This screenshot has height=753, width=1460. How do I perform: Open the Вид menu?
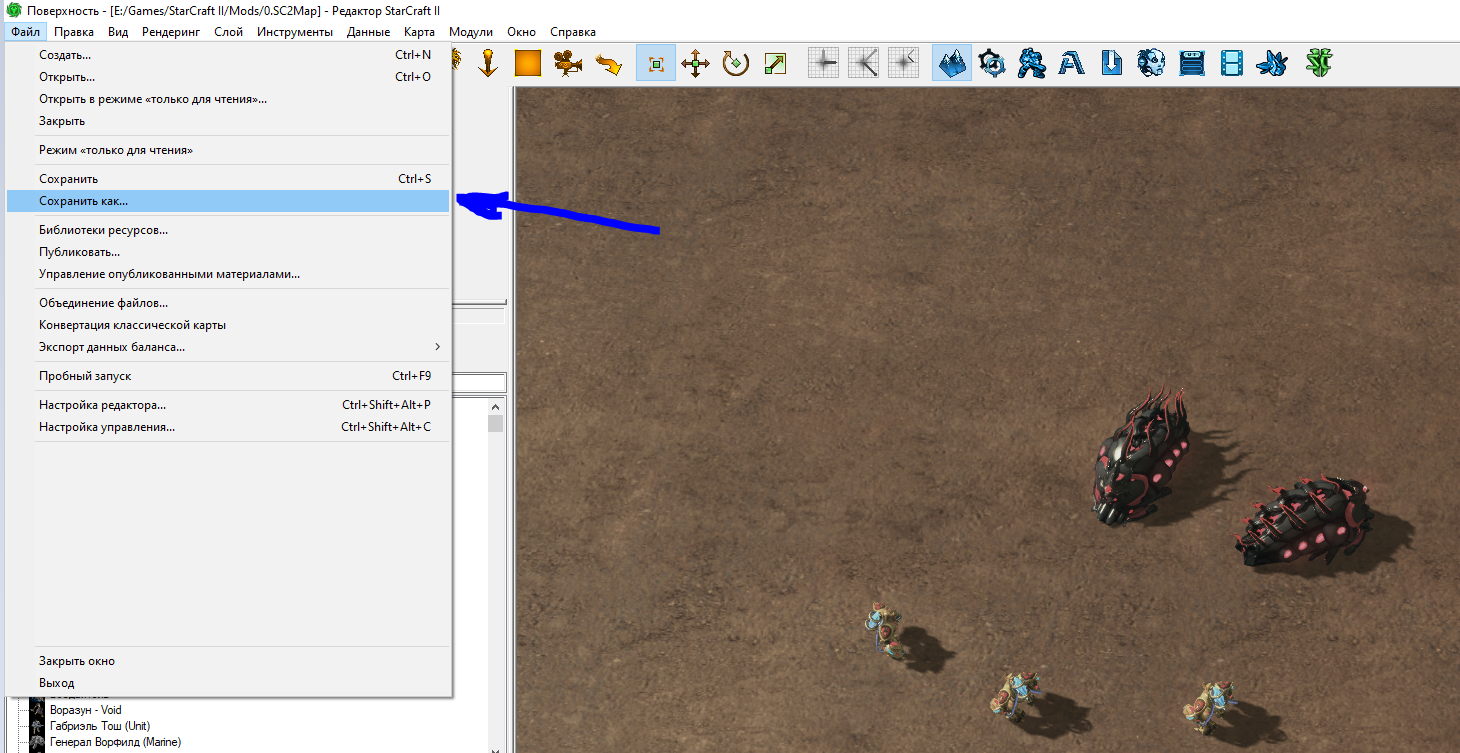point(118,32)
